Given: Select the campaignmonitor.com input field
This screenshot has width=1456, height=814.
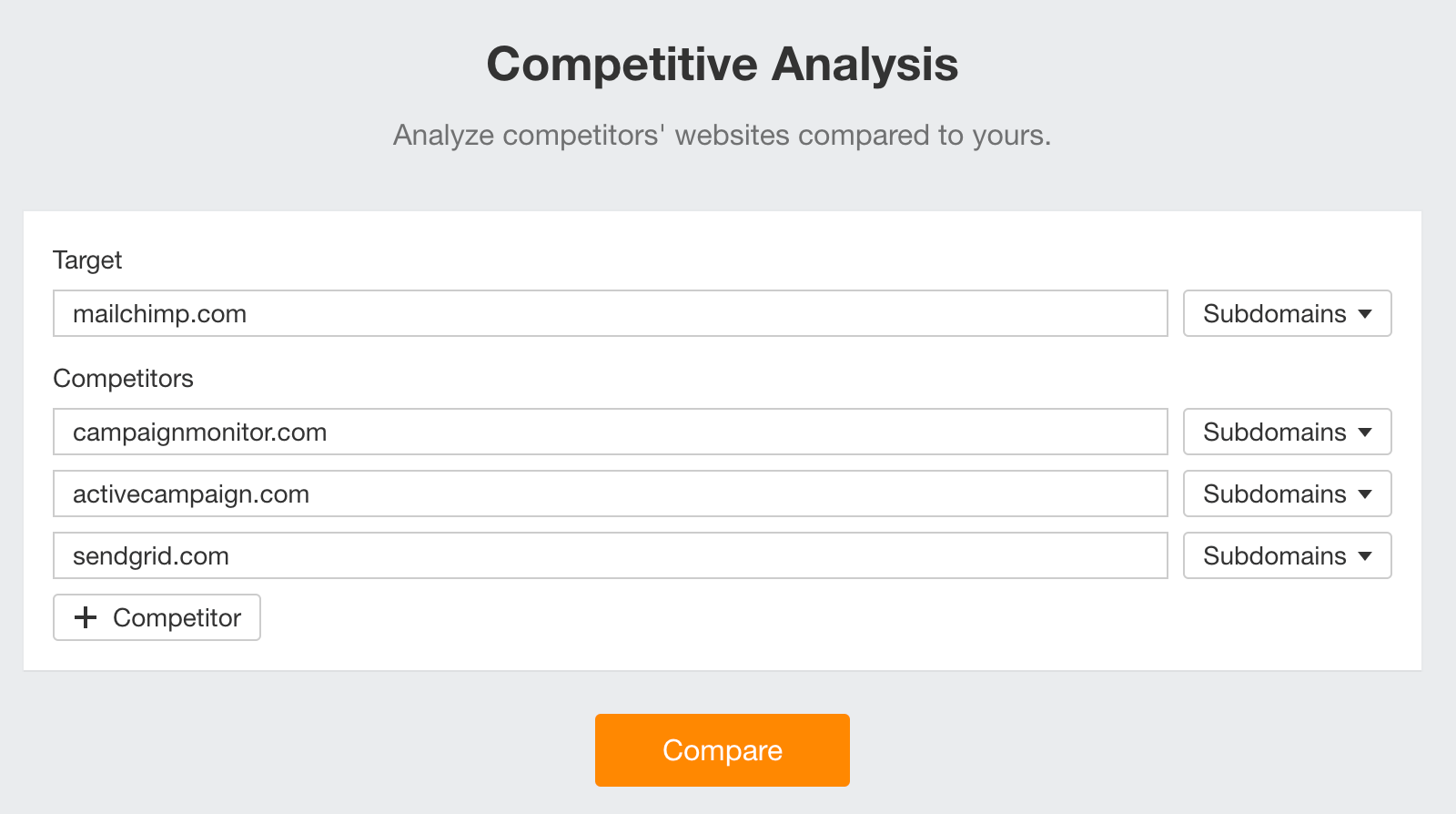Looking at the screenshot, I should point(610,432).
